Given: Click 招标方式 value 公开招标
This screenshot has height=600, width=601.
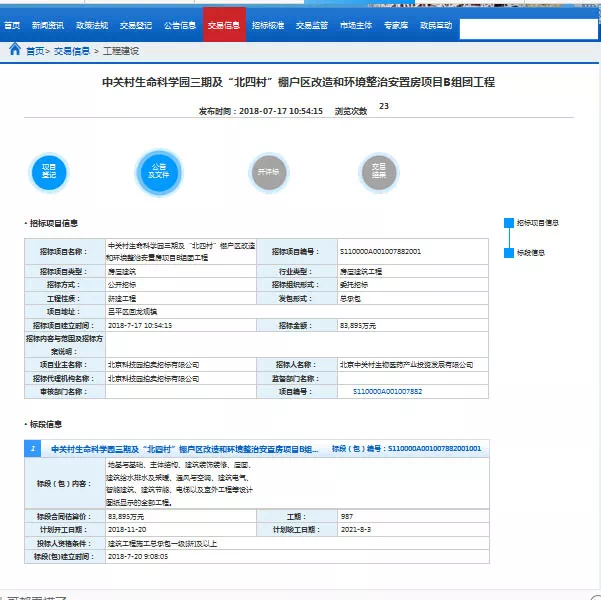Looking at the screenshot, I should (x=122, y=284).
